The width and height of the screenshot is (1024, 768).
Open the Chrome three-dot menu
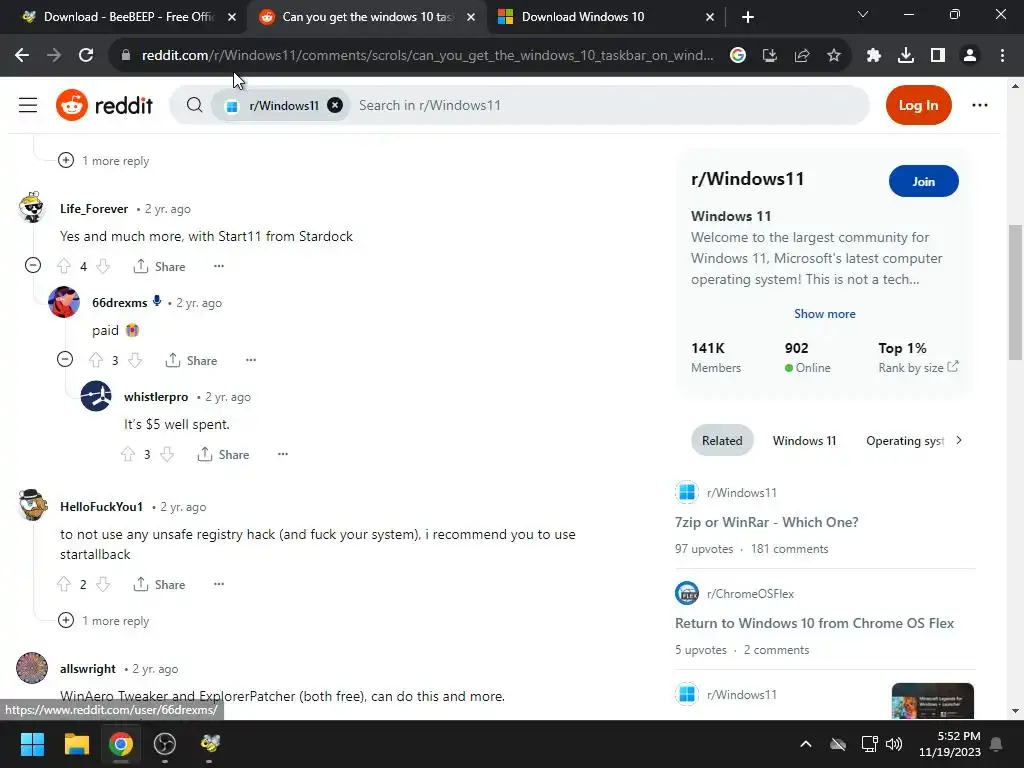pos(1002,56)
